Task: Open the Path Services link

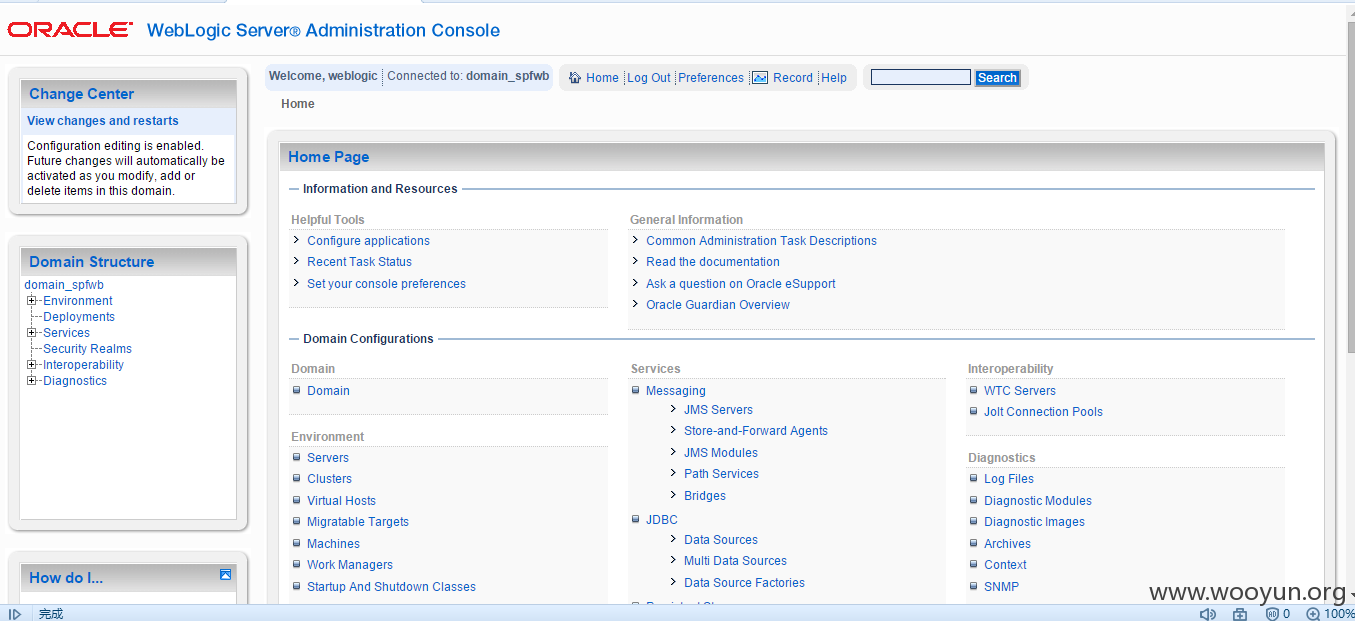Action: [x=721, y=474]
